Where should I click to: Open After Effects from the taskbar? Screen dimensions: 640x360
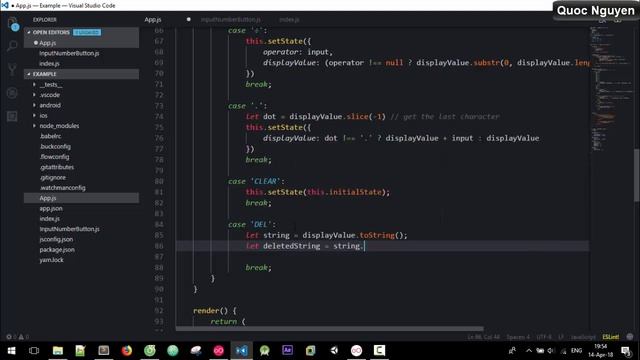click(287, 351)
